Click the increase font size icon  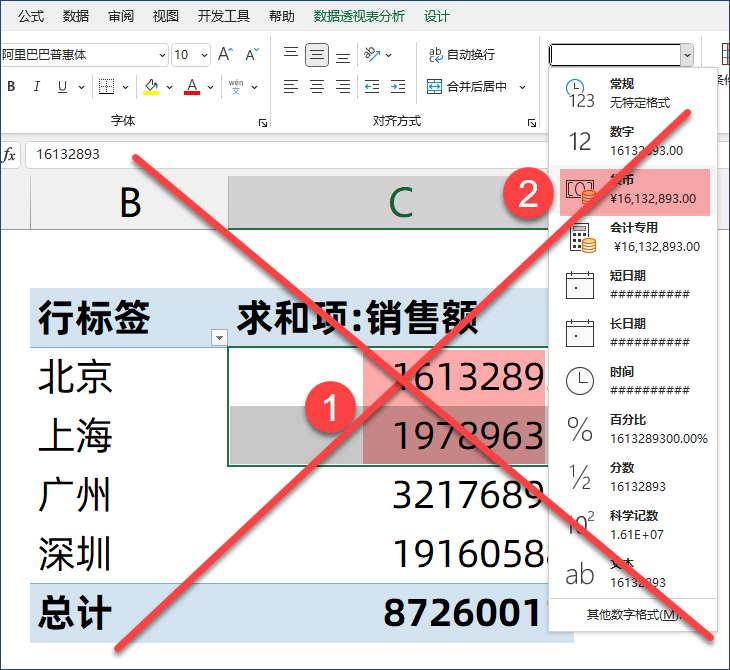[x=225, y=55]
